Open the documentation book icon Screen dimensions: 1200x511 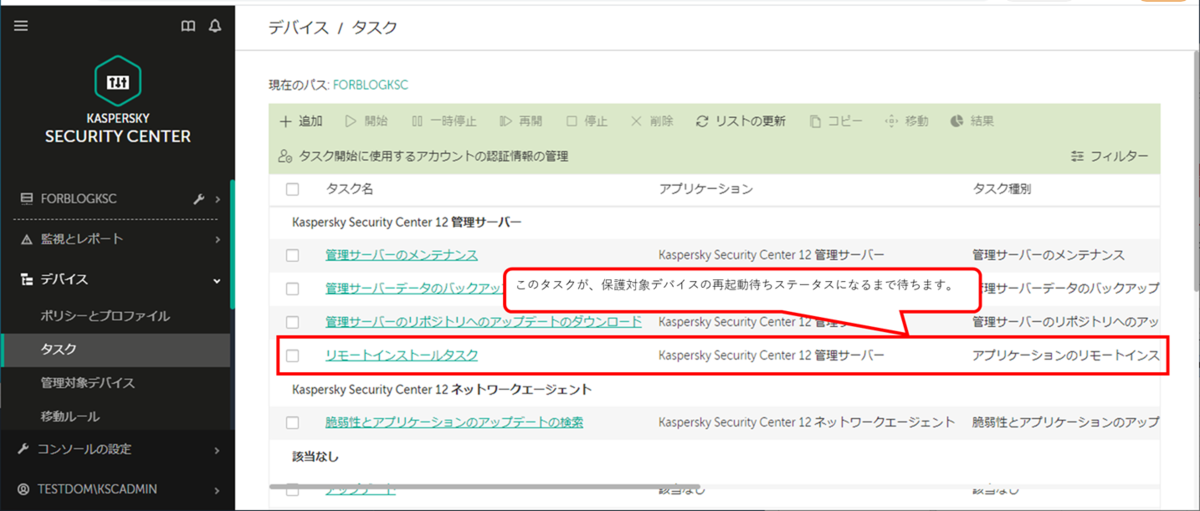(x=188, y=27)
